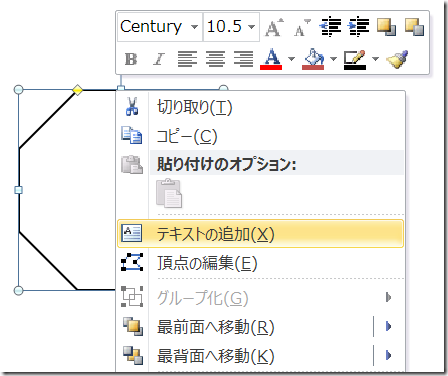The width and height of the screenshot is (448, 376).
Task: Align text left
Action: tap(187, 59)
